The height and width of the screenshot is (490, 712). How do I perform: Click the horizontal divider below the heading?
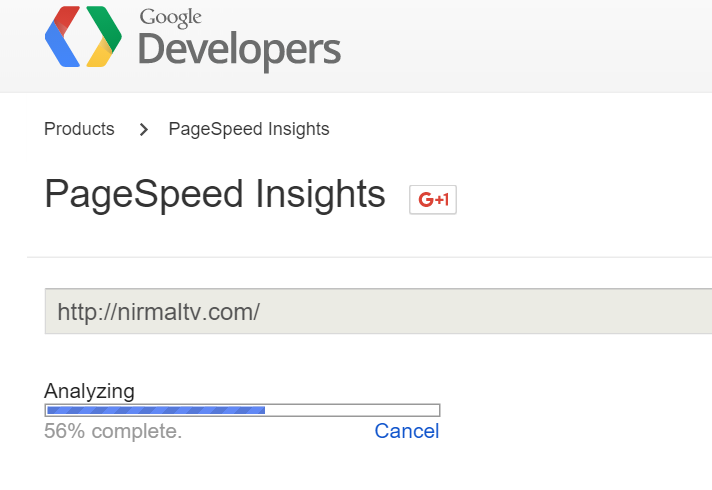coord(369,257)
